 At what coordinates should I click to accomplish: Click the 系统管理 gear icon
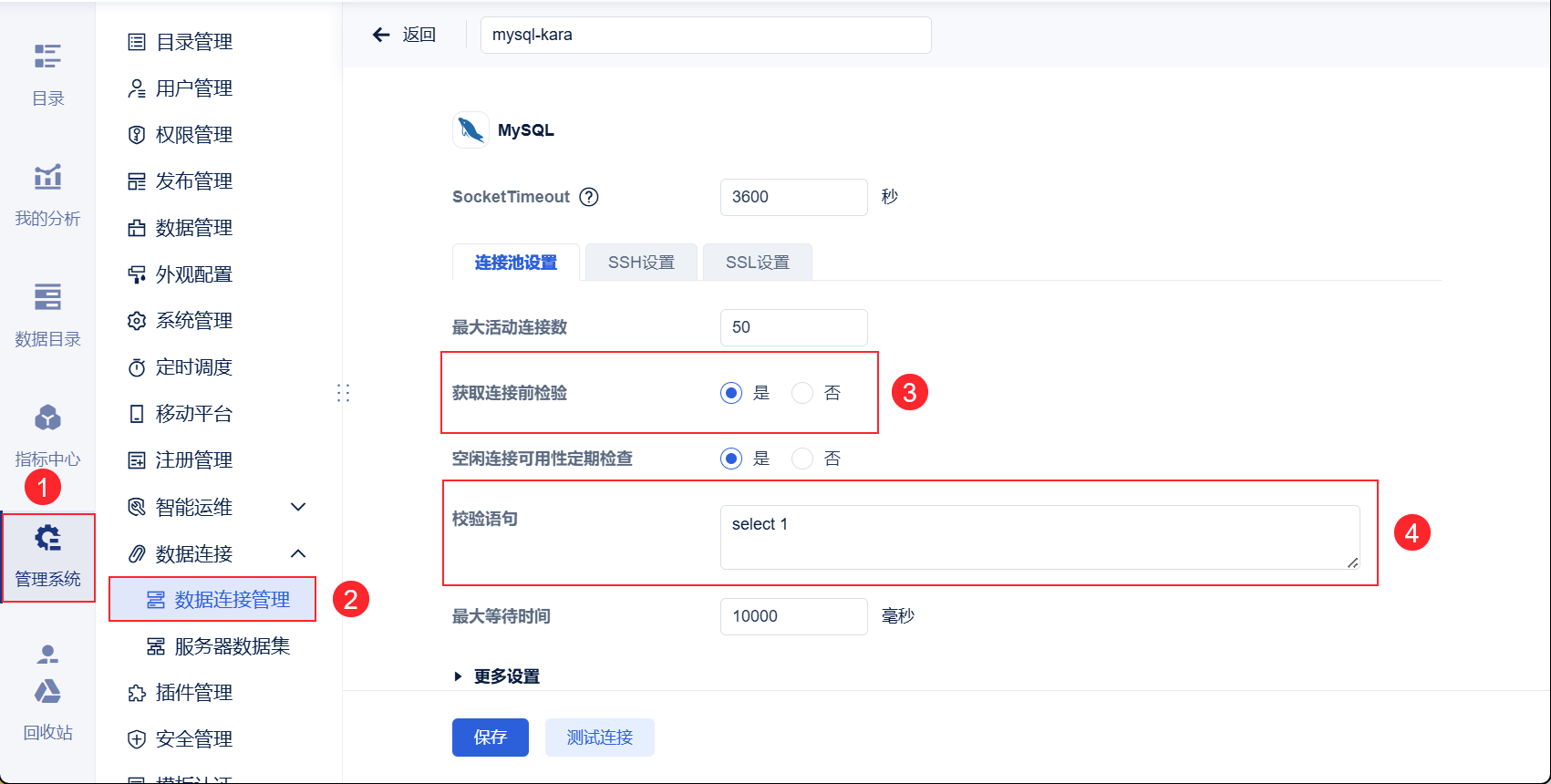pos(137,321)
